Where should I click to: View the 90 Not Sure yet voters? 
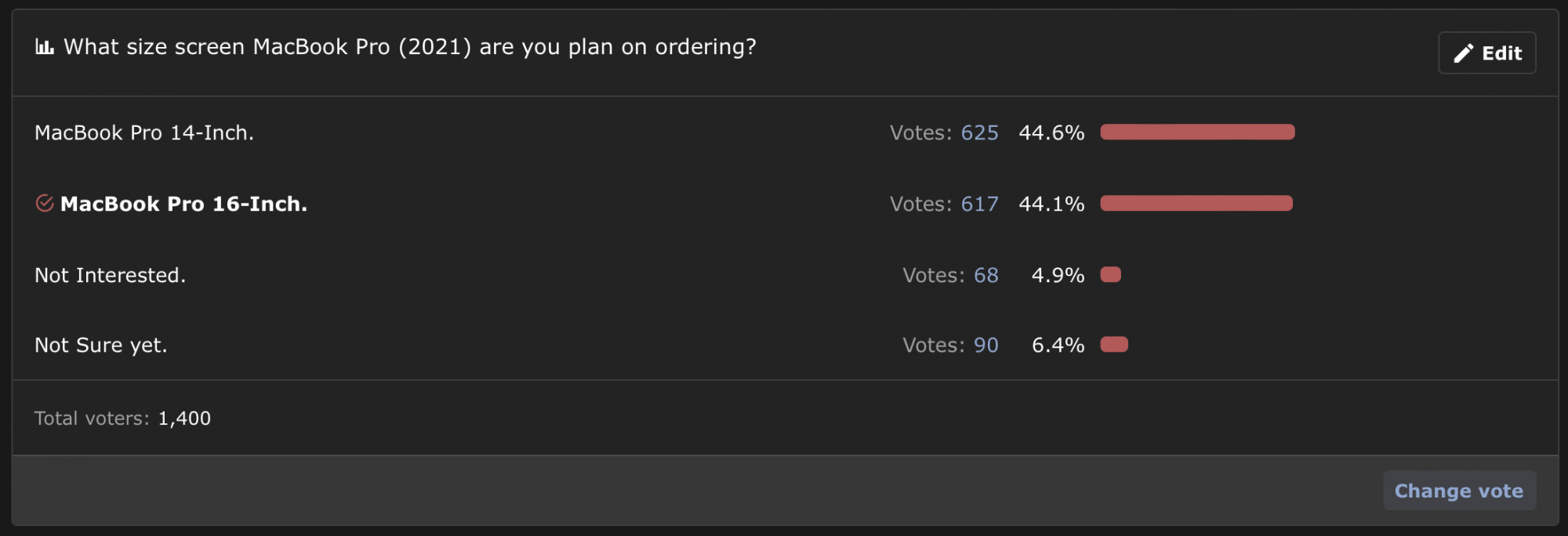(x=985, y=346)
